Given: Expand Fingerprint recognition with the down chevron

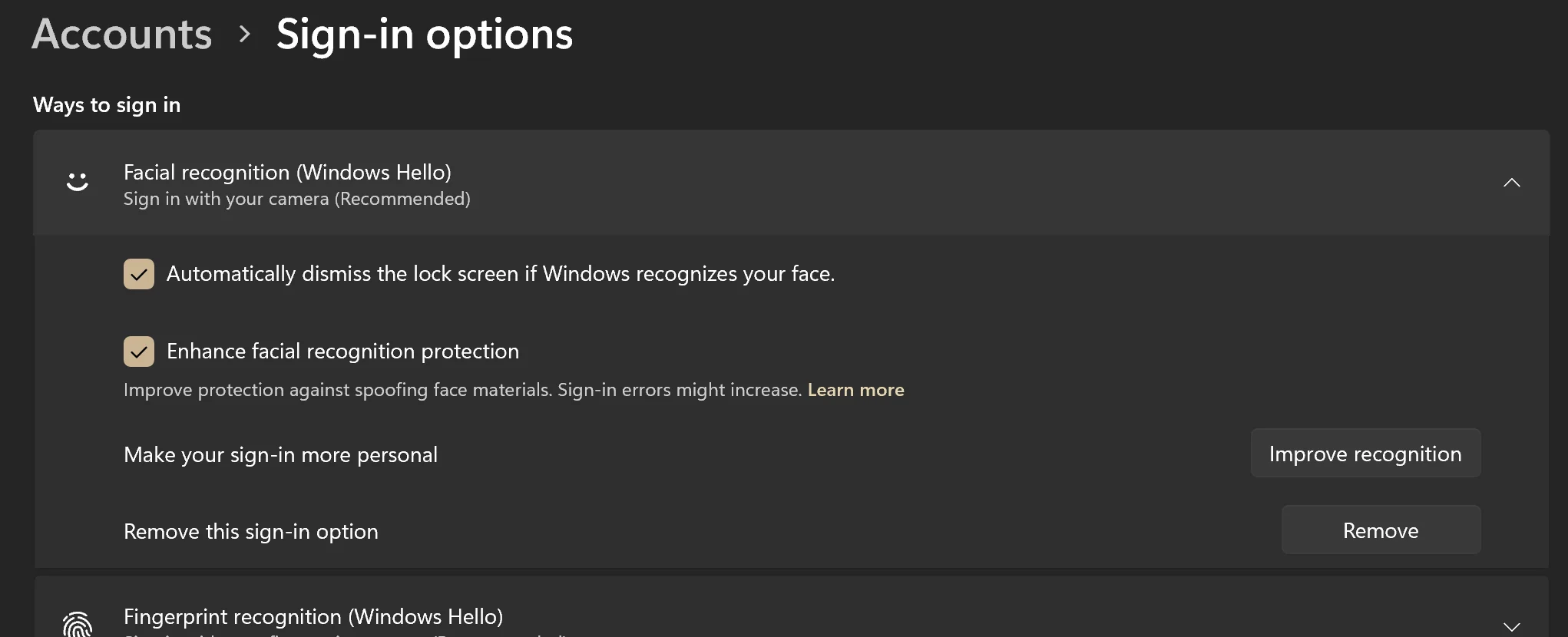Looking at the screenshot, I should (1511, 627).
